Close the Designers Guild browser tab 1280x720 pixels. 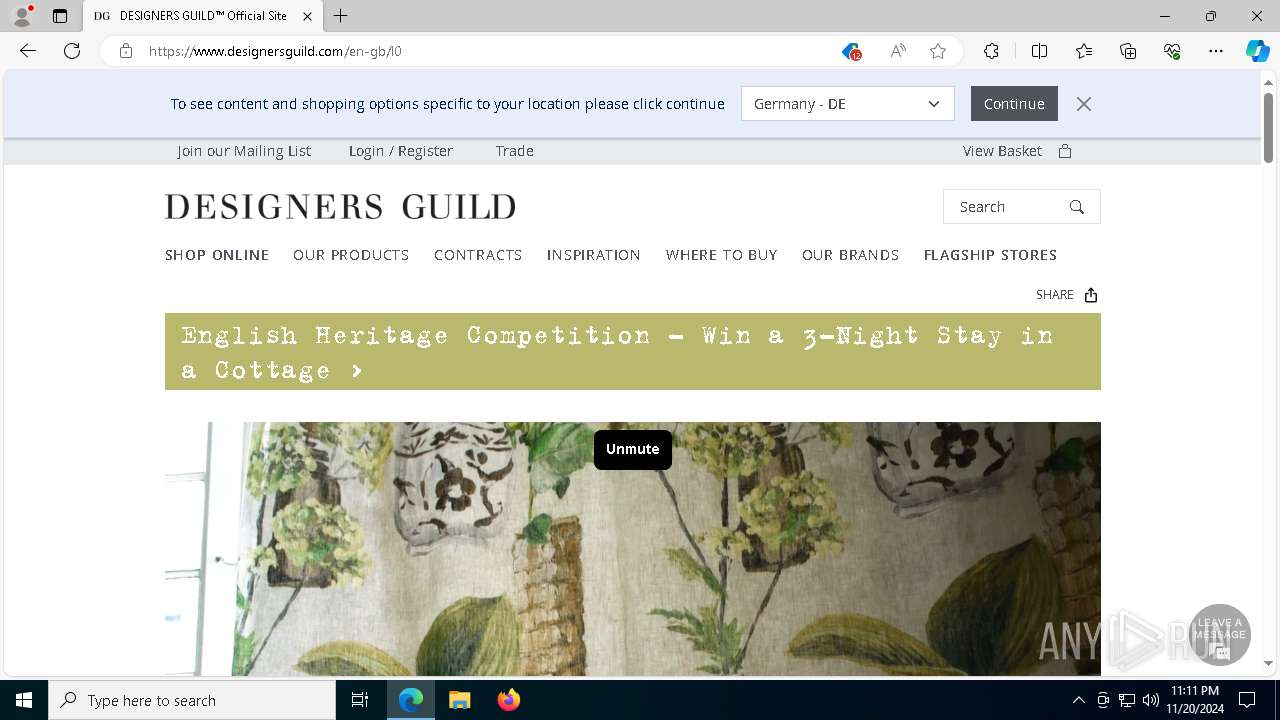click(x=307, y=16)
